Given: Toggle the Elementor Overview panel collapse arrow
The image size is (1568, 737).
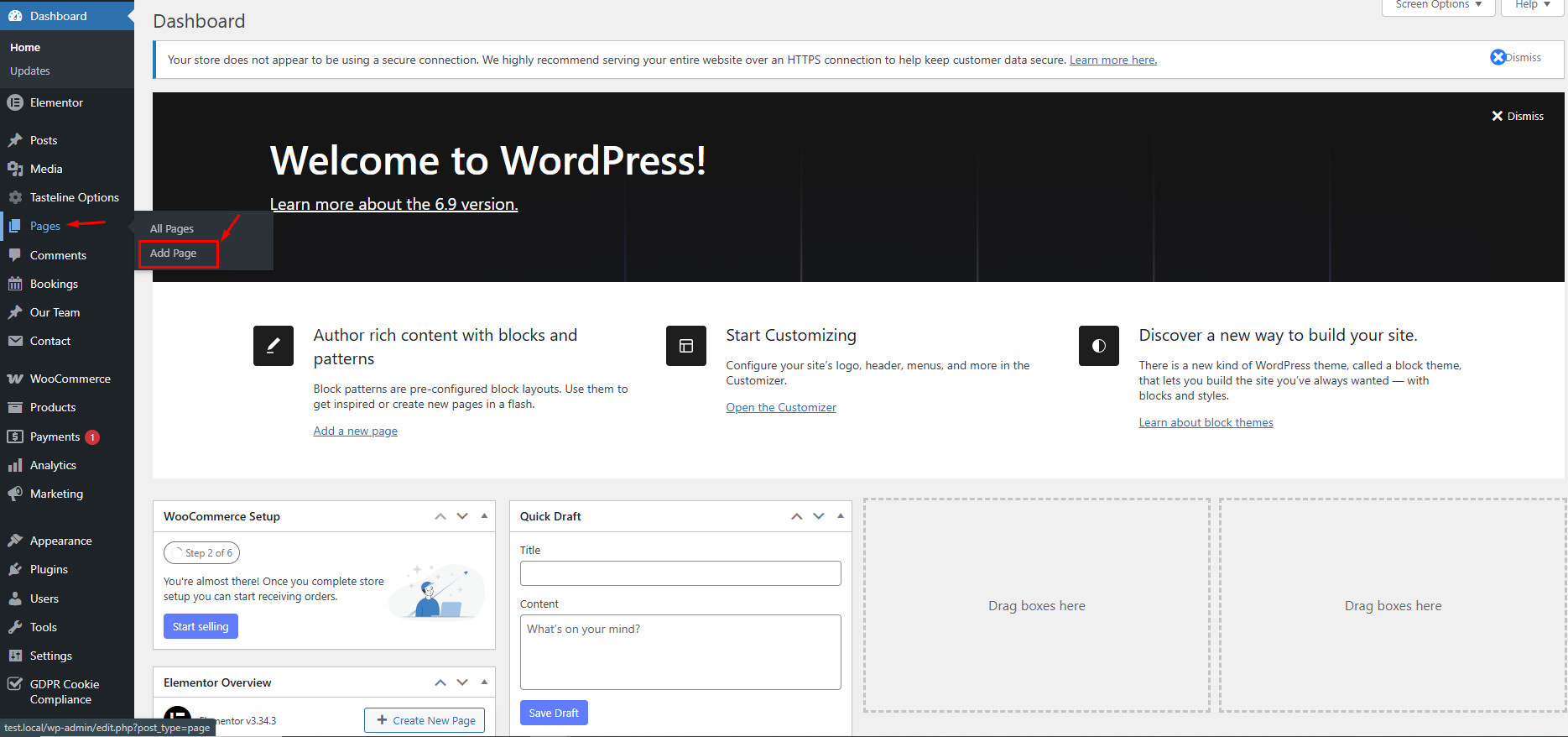Looking at the screenshot, I should click(x=484, y=682).
